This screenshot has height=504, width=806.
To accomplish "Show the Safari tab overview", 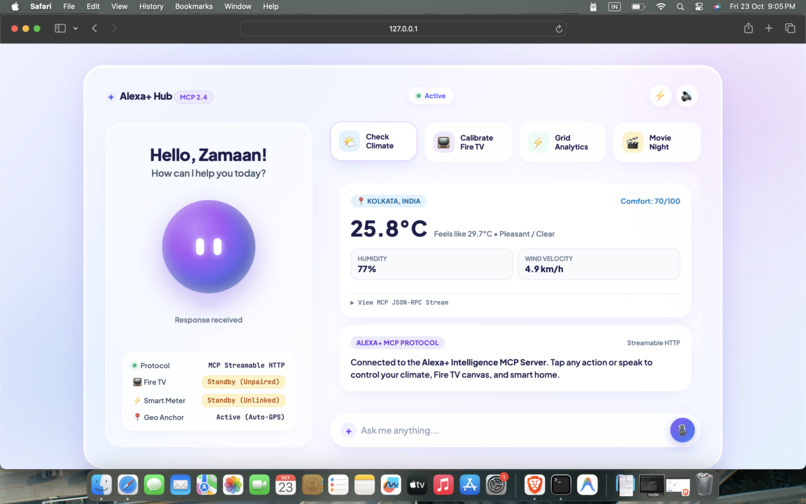I will pos(790,28).
